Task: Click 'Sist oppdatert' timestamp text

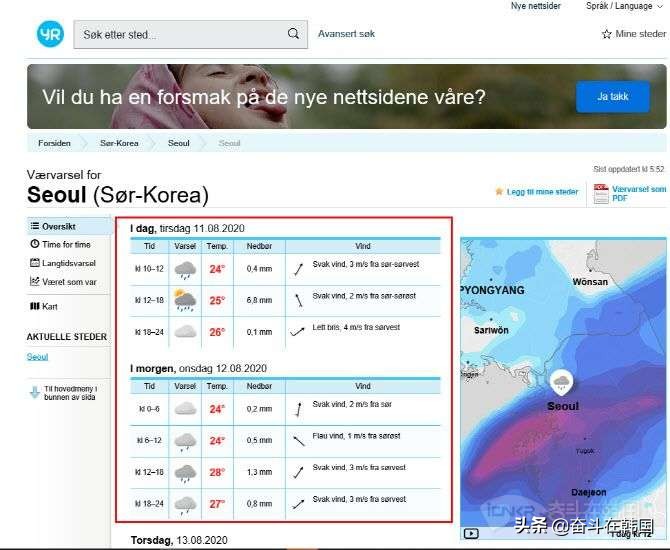Action: [629, 169]
